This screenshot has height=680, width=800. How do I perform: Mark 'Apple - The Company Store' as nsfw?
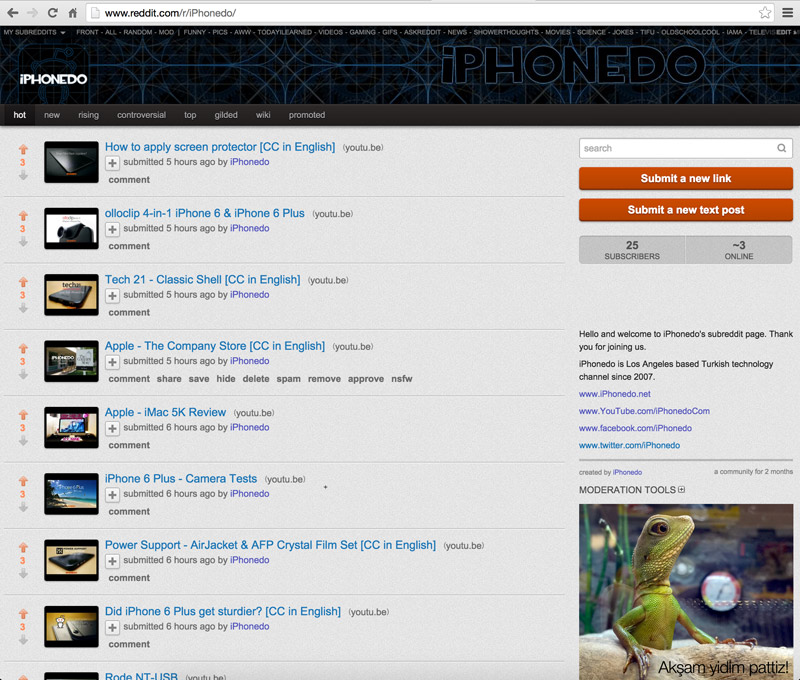402,379
